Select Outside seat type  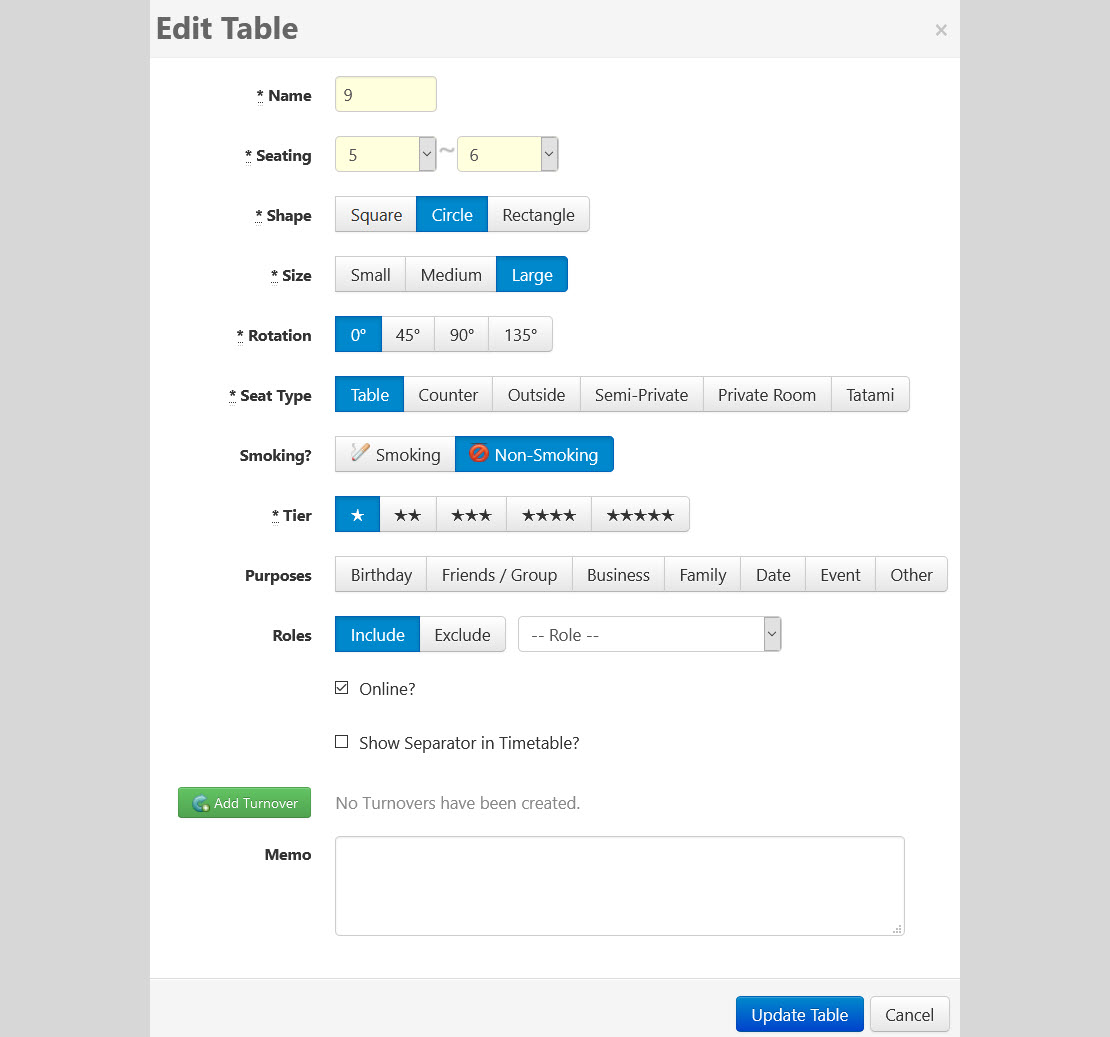(x=537, y=395)
